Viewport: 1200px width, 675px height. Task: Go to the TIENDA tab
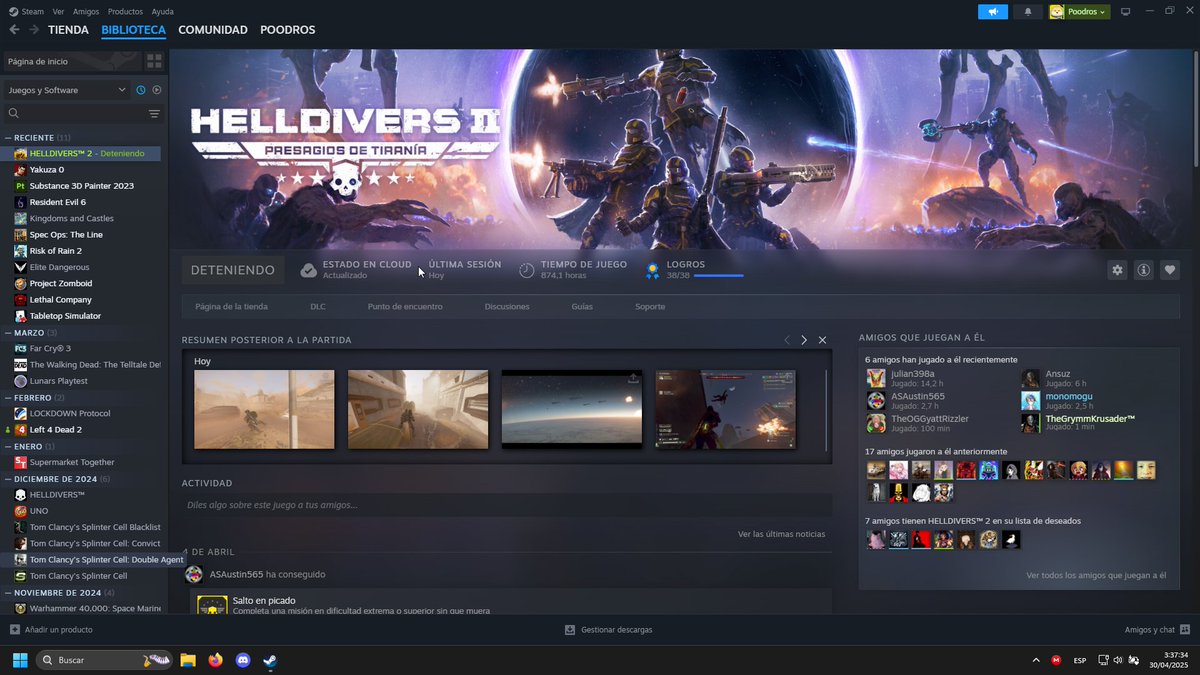(68, 30)
